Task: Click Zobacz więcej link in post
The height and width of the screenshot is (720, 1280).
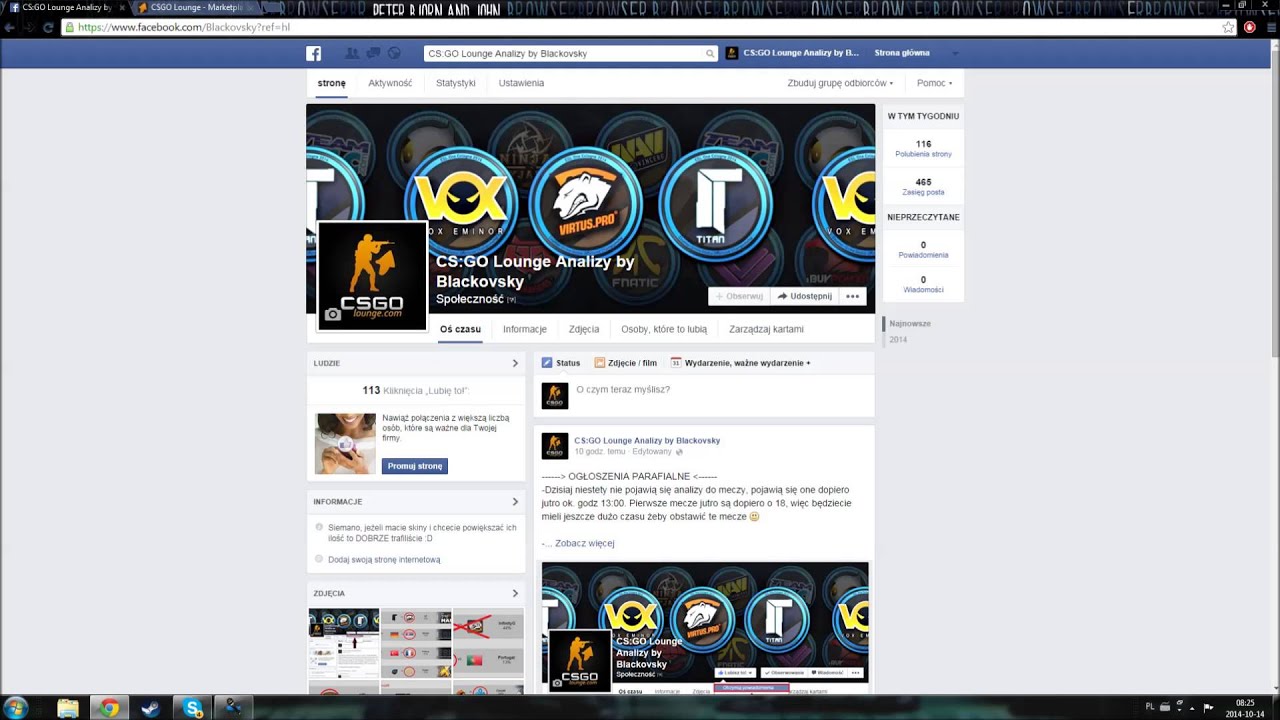Action: pyautogui.click(x=585, y=543)
